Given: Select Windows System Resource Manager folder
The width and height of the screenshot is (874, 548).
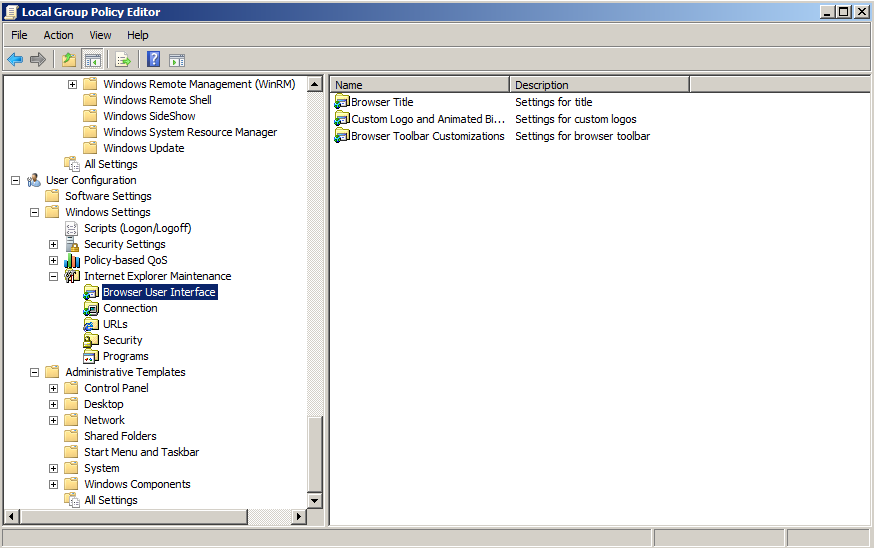Looking at the screenshot, I should pyautogui.click(x=190, y=132).
